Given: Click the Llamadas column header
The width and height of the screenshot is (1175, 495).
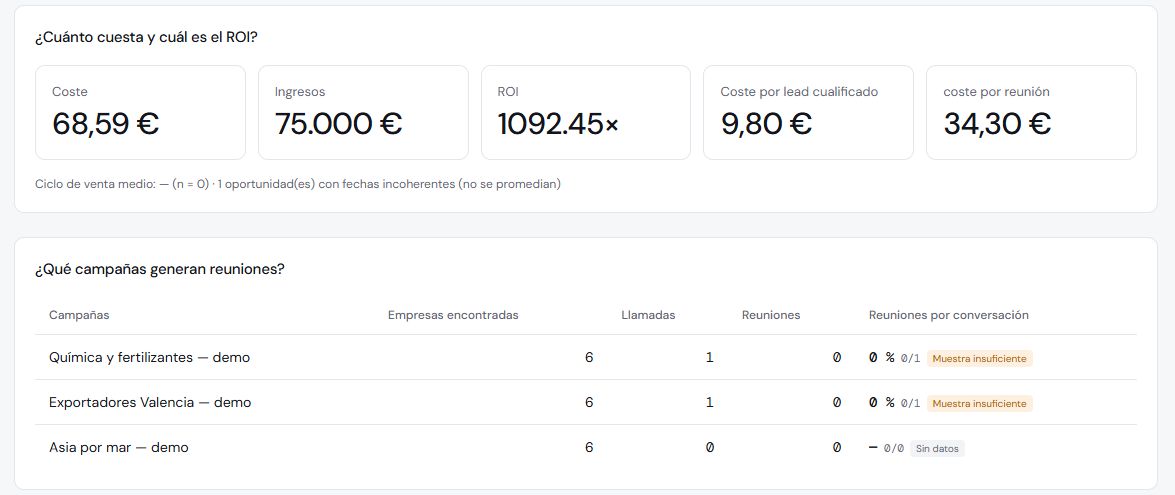Looking at the screenshot, I should pyautogui.click(x=648, y=315).
